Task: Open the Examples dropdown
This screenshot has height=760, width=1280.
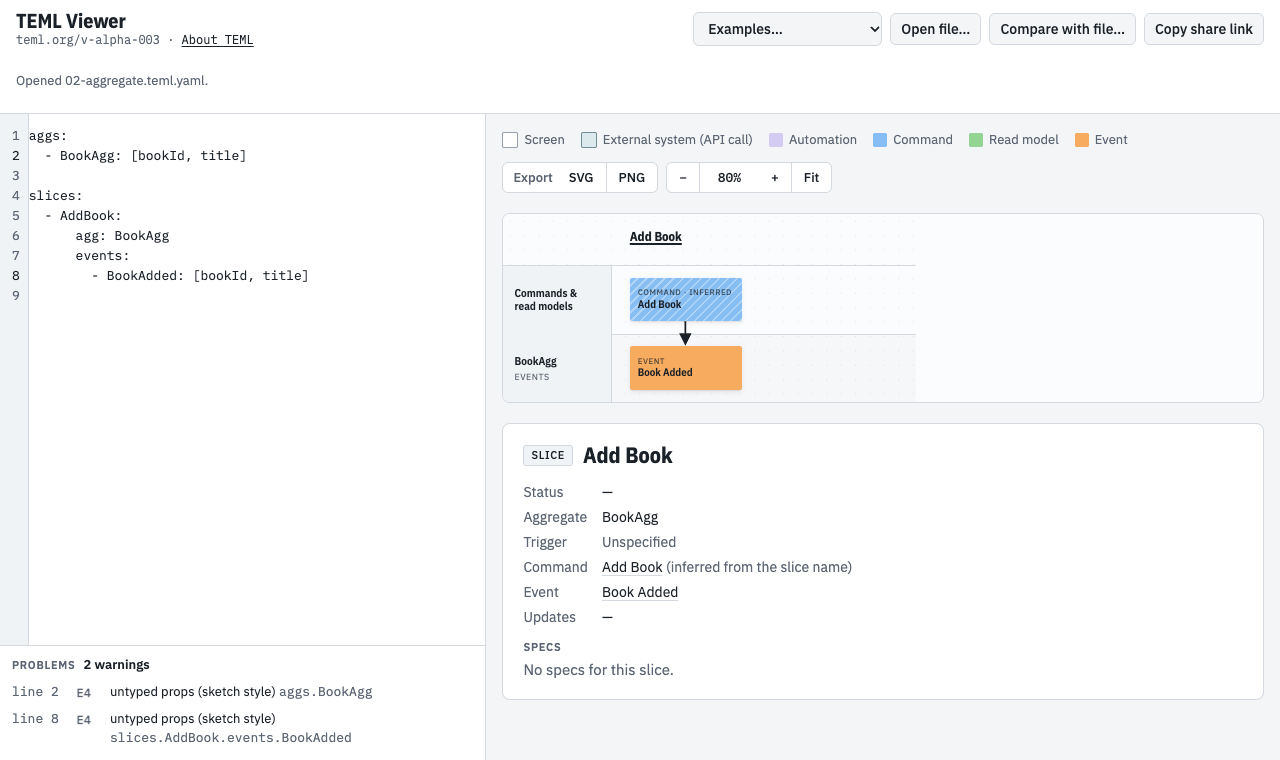Action: 787,29
